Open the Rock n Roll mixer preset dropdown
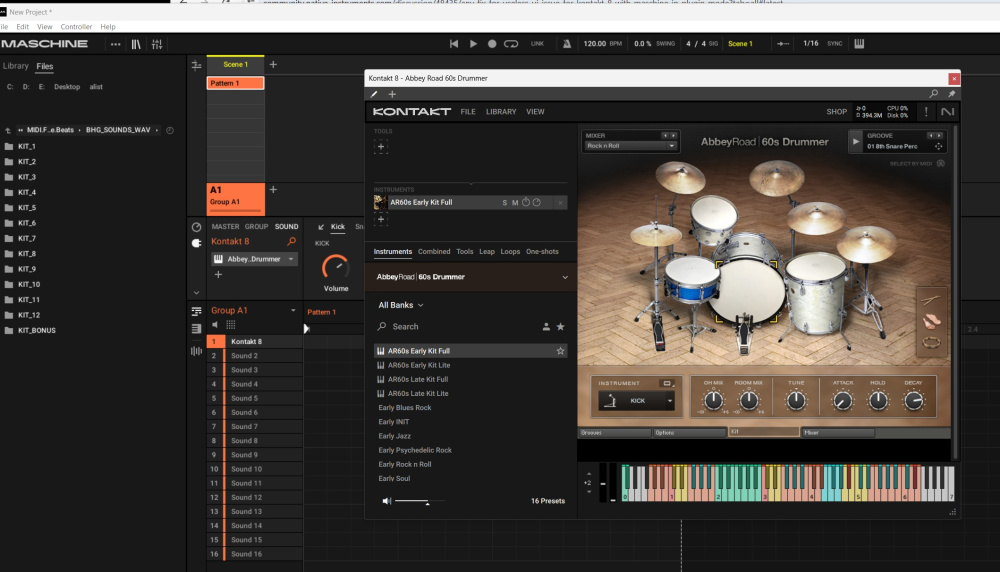 [x=630, y=146]
